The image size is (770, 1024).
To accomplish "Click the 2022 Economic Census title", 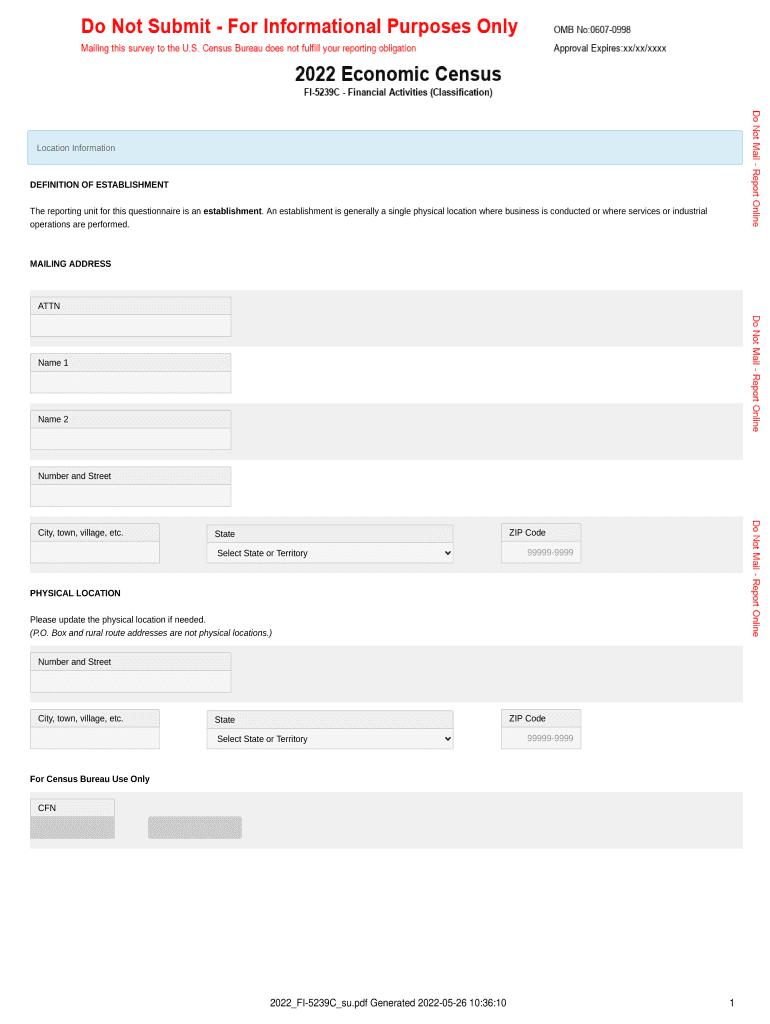I will pos(398,75).
